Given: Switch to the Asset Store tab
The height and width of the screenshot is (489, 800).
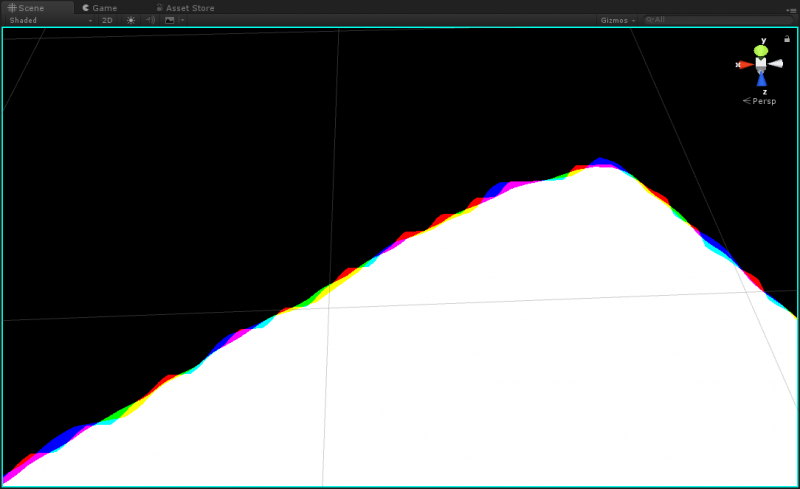Looking at the screenshot, I should [189, 7].
